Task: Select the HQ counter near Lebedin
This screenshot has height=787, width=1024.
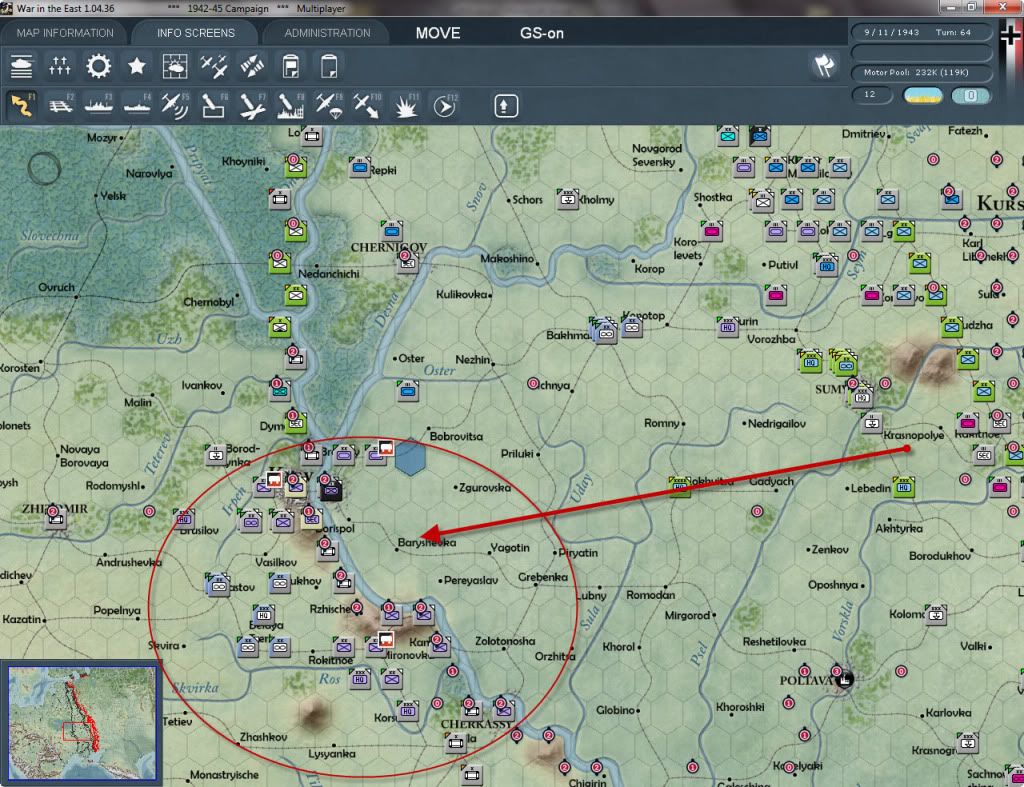Action: tap(904, 487)
